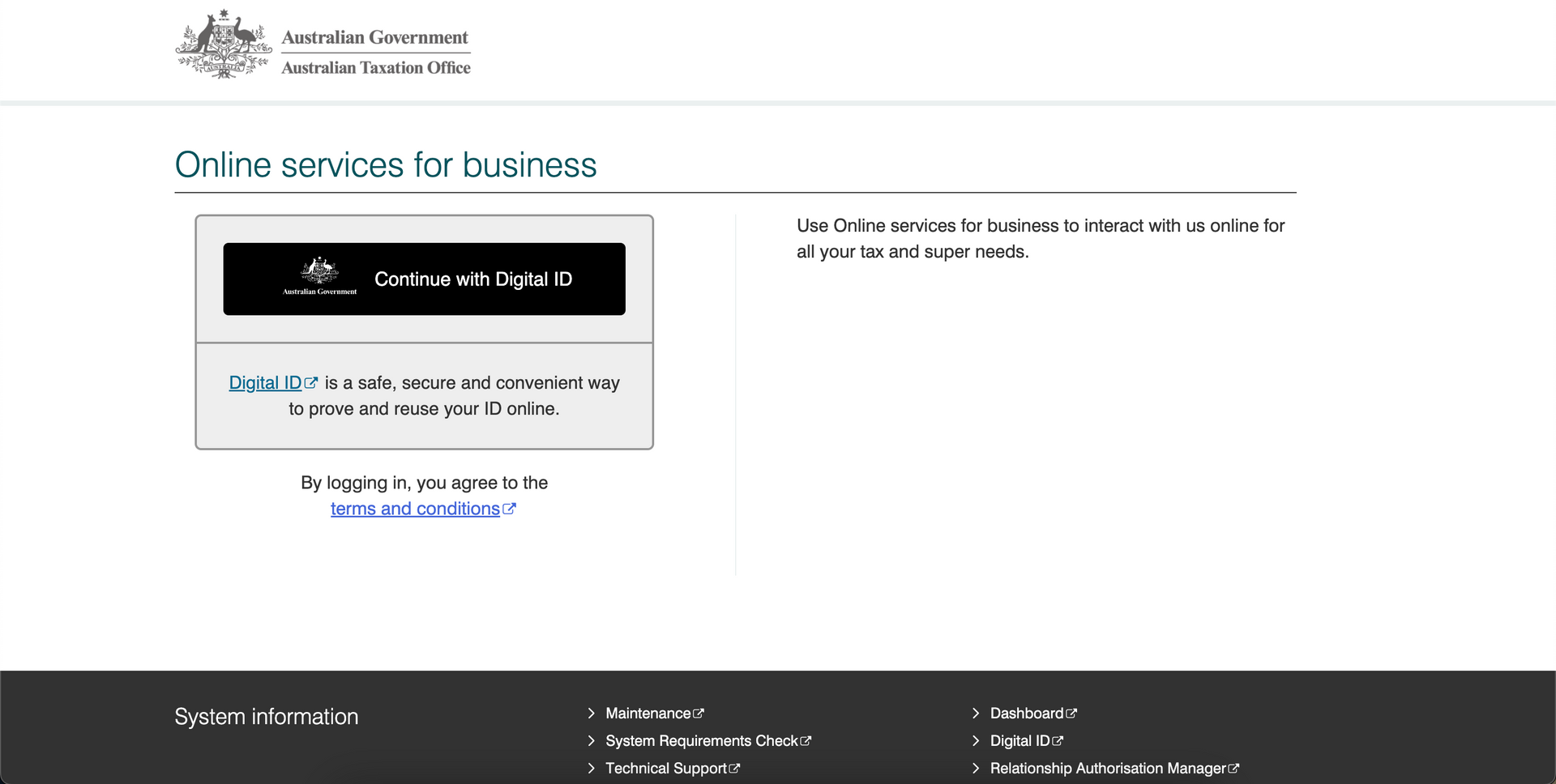Image resolution: width=1556 pixels, height=784 pixels.
Task: Open the Maintenance footer link
Action: point(648,714)
